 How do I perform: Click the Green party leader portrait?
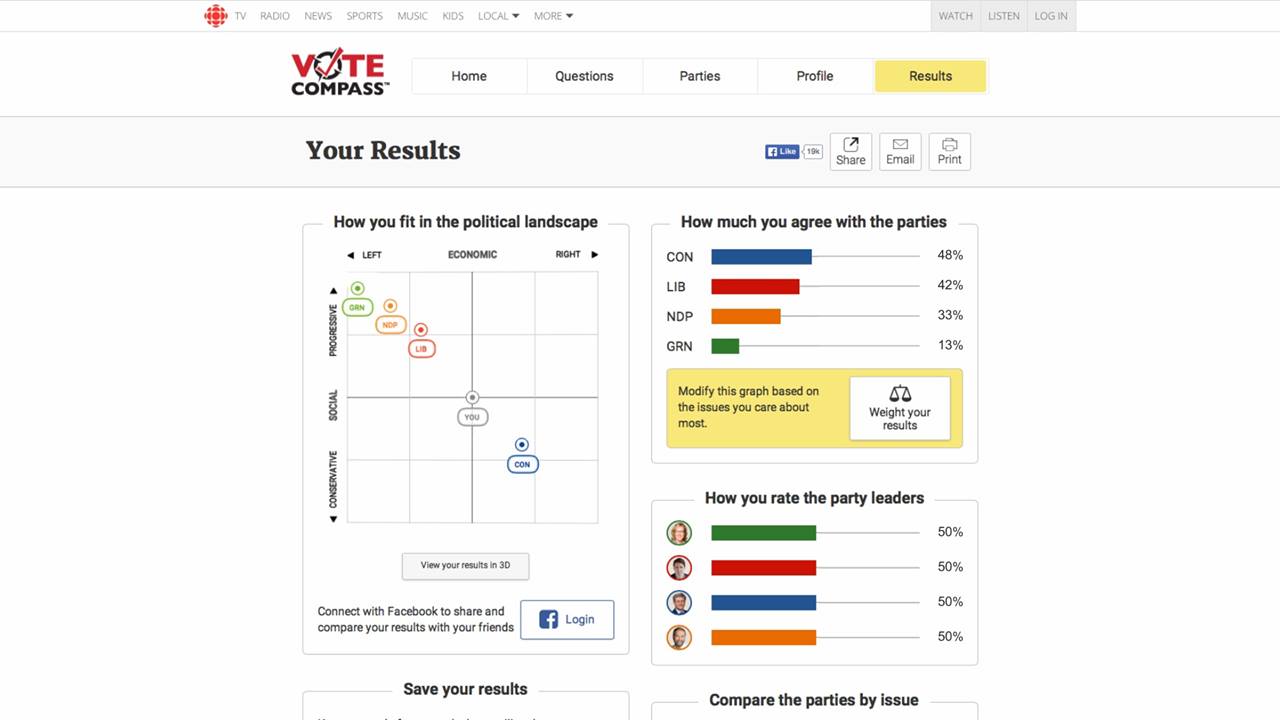pyautogui.click(x=679, y=533)
